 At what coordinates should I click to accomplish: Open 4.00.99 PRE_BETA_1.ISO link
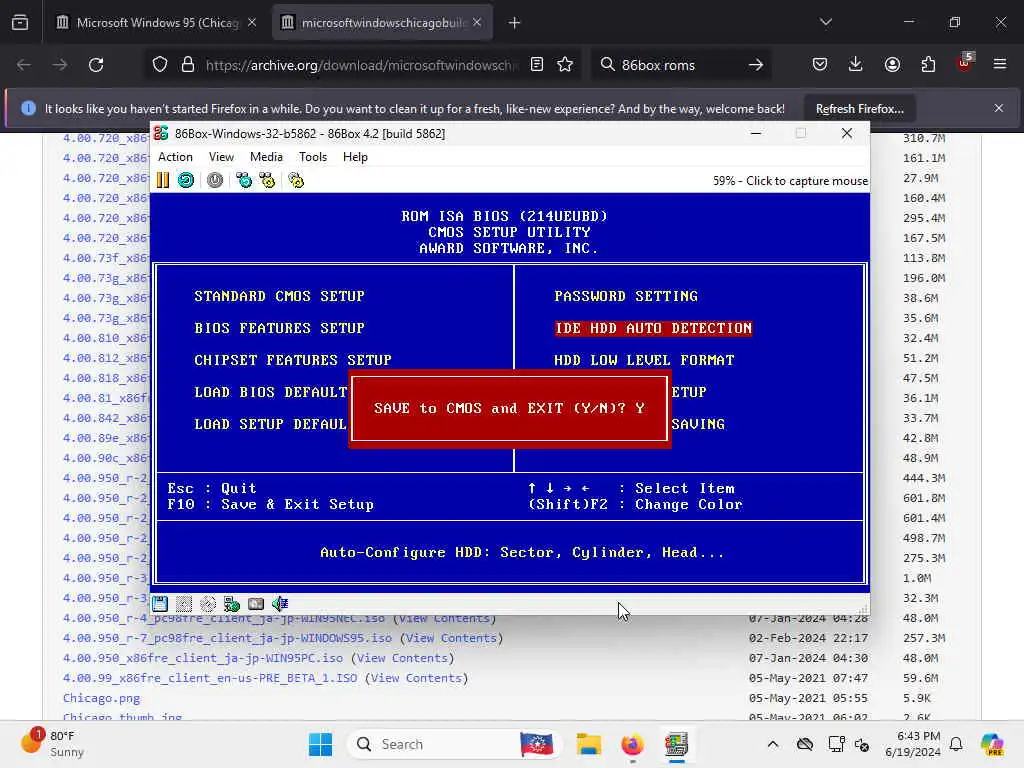(210, 678)
